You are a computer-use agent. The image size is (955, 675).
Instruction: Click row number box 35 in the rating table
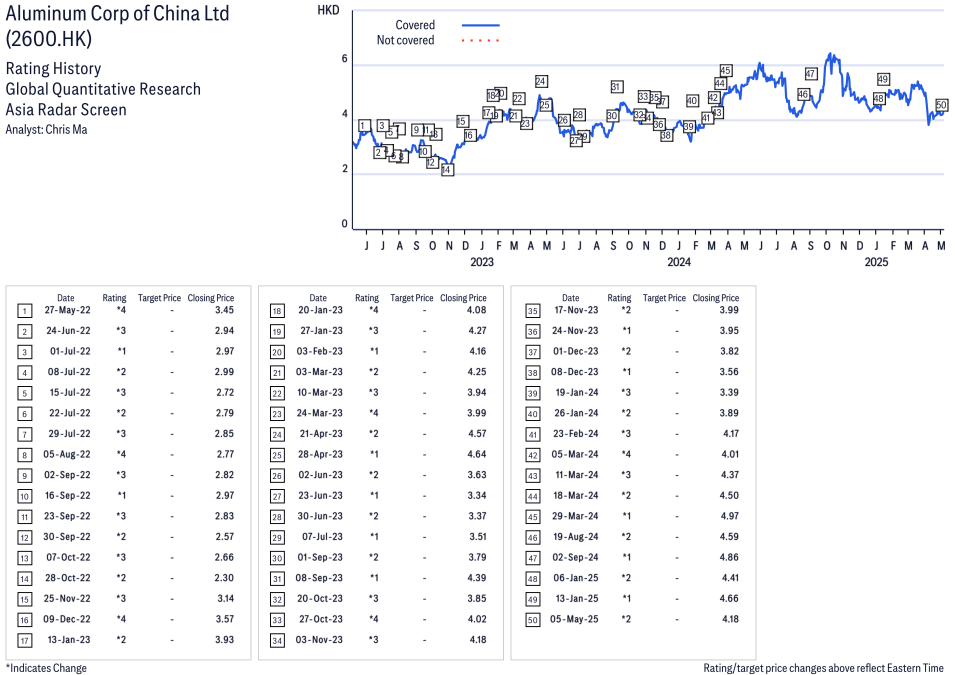tap(533, 311)
